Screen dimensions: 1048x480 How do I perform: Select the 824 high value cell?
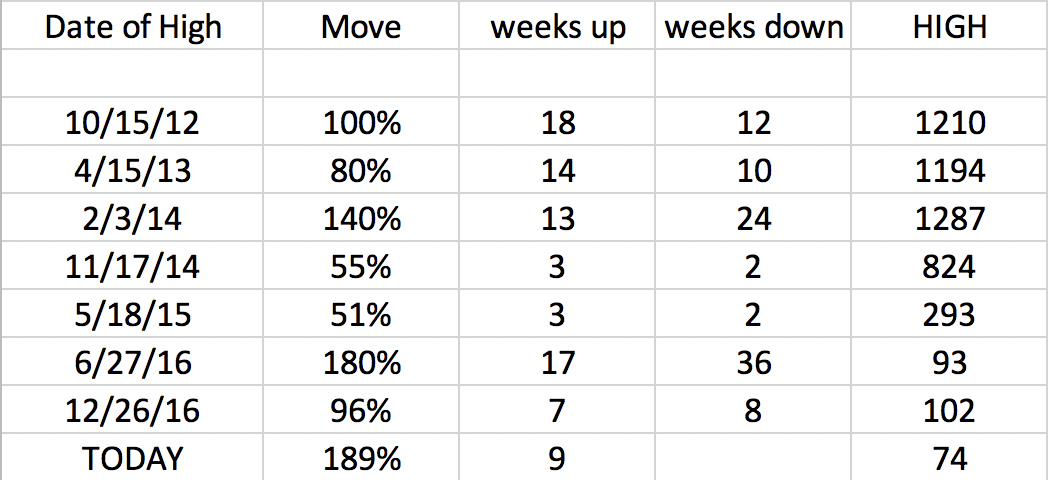950,267
